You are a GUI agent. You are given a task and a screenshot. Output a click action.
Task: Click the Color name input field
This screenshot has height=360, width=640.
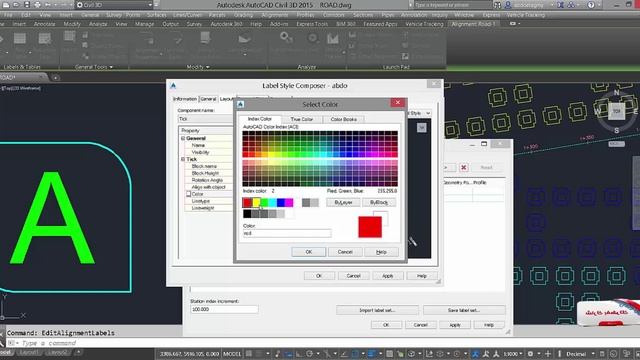(x=287, y=233)
